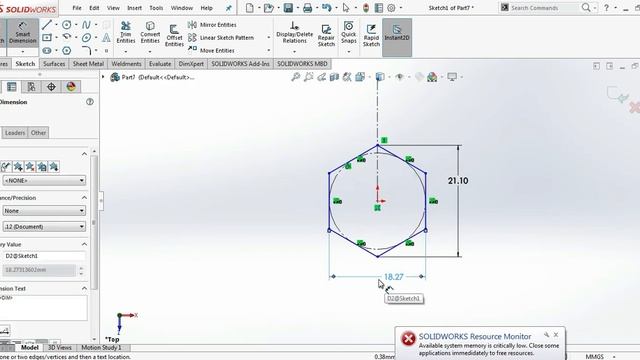
Task: Switch to the 3D Views bottom tab
Action: [60, 347]
